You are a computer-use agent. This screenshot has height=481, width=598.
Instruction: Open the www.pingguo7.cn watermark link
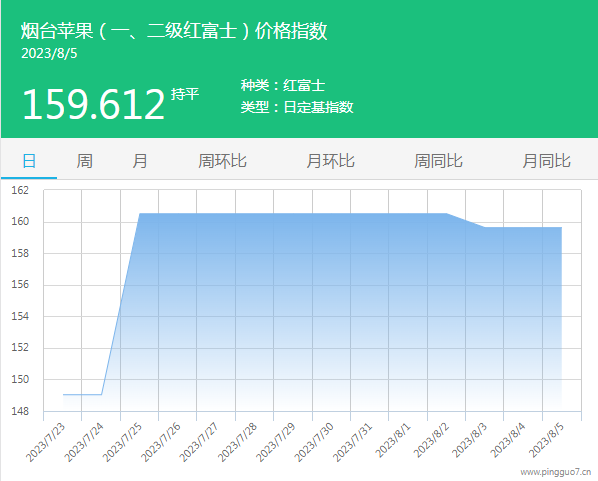pos(556,473)
